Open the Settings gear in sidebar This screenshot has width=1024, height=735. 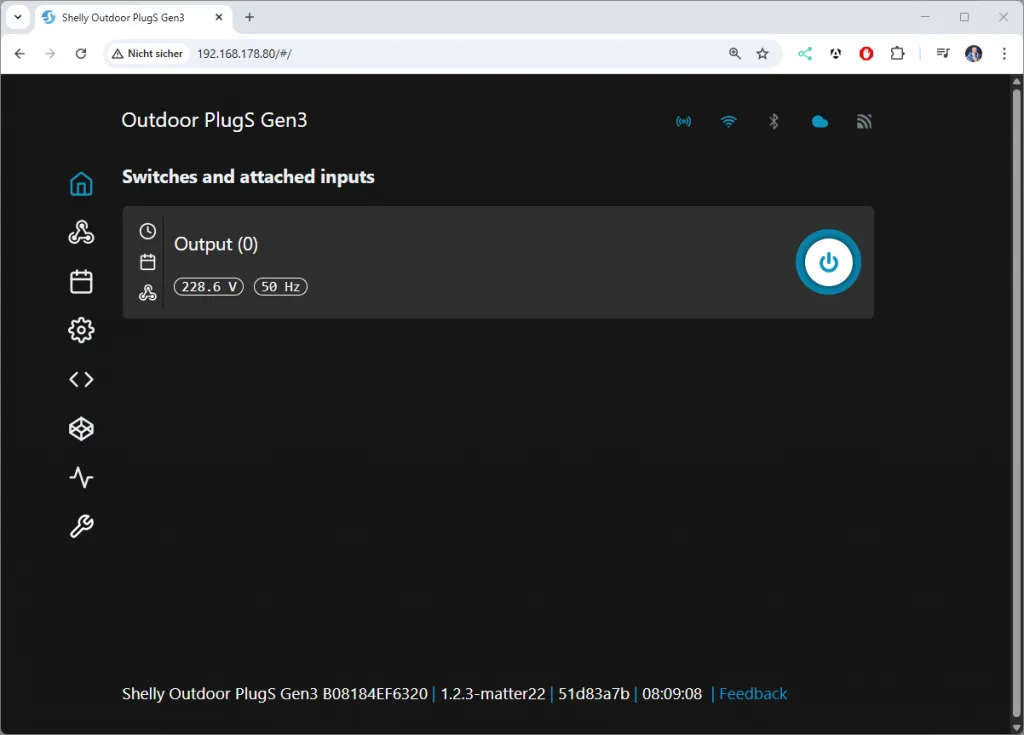[81, 330]
